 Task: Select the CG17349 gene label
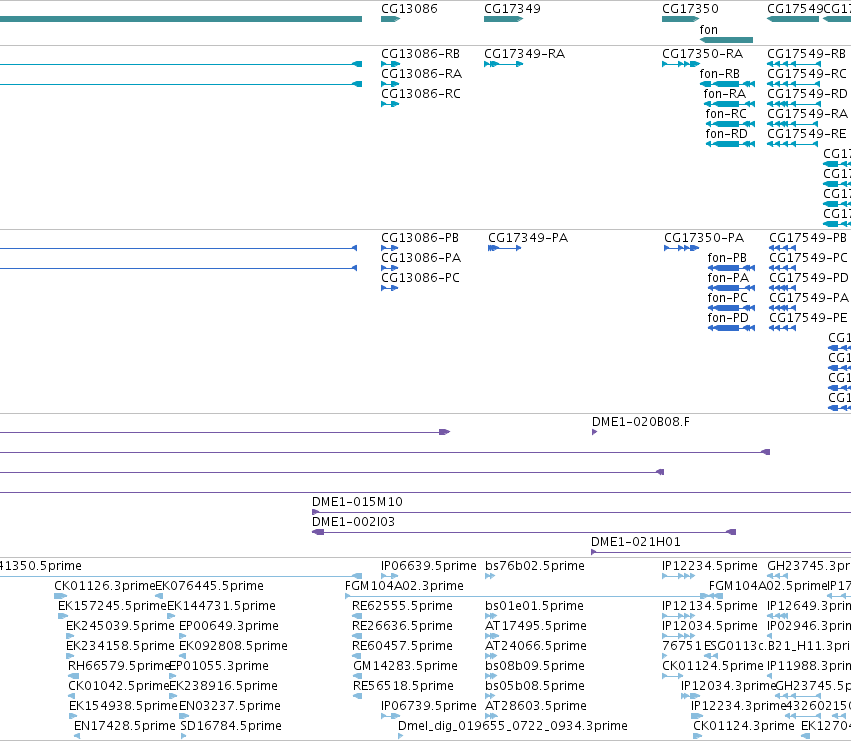point(512,9)
